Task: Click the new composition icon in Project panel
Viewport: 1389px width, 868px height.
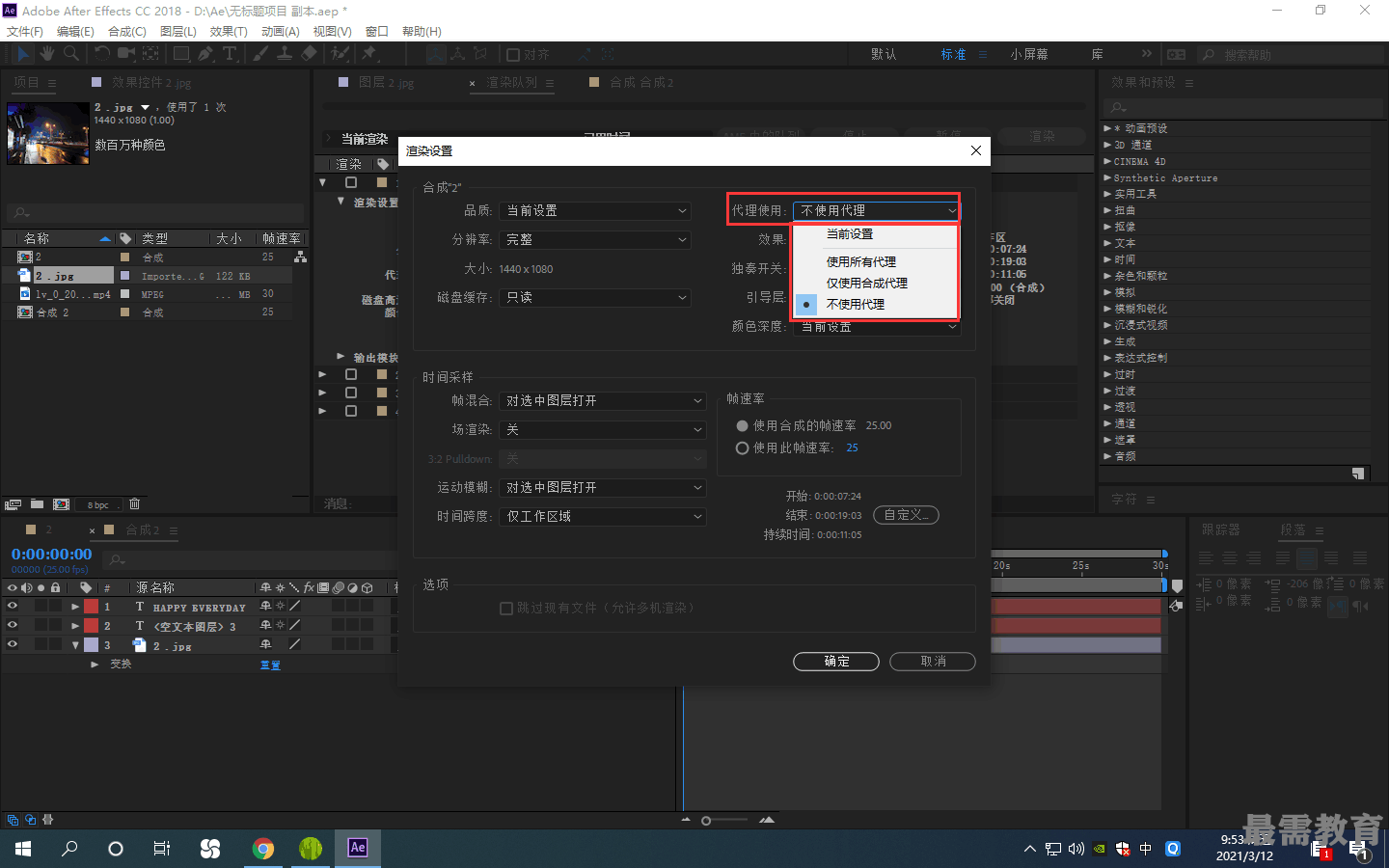Action: point(61,504)
